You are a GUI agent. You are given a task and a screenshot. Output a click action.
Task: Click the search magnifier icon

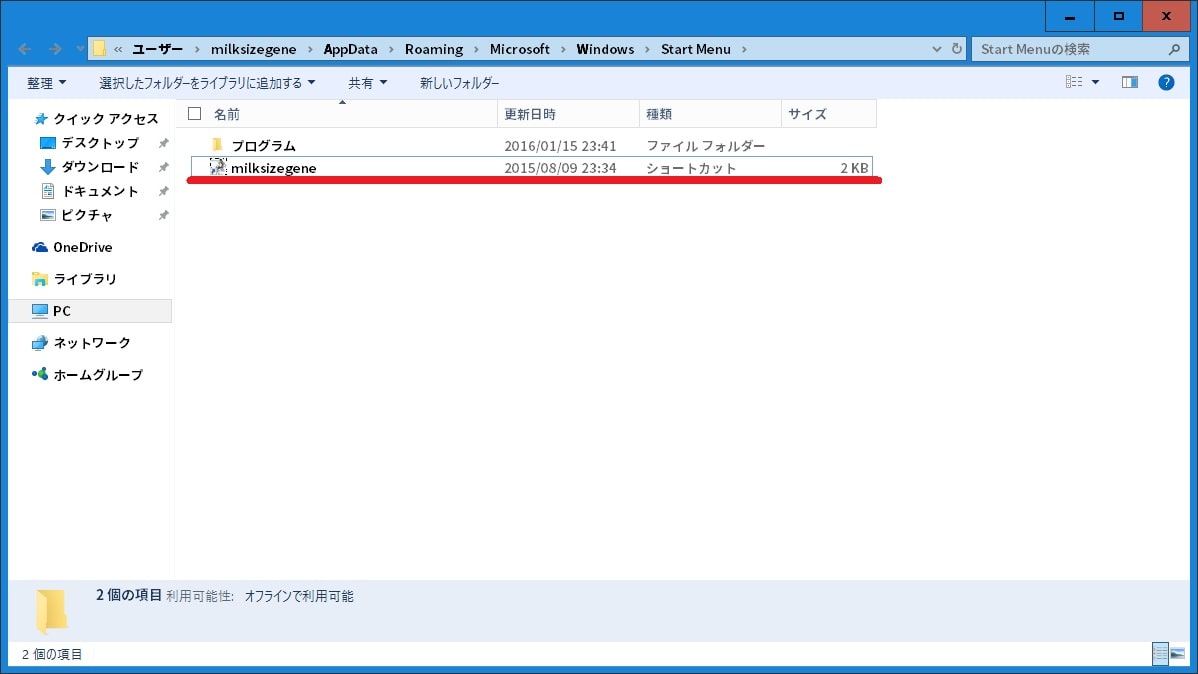click(1174, 49)
